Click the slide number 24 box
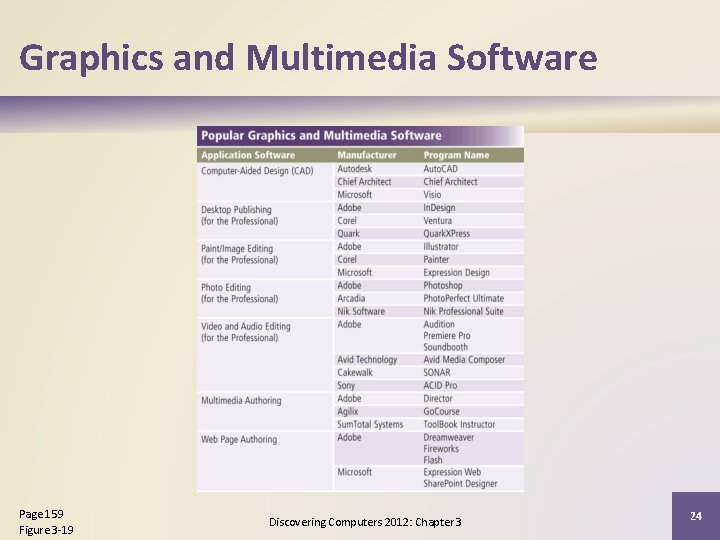Image resolution: width=720 pixels, height=540 pixels. [x=696, y=516]
